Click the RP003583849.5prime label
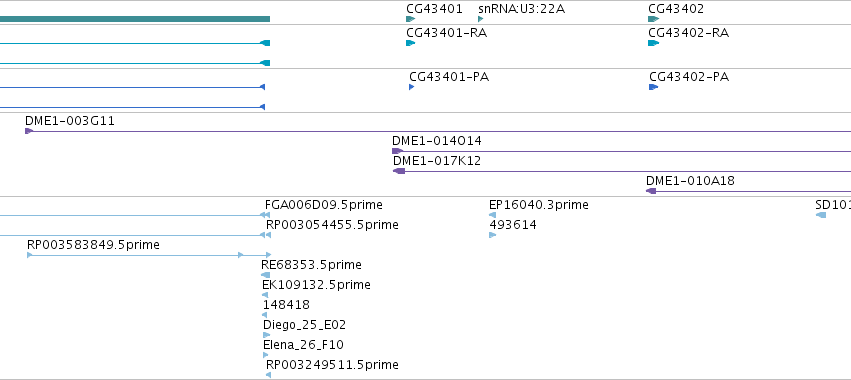Viewport: 851px width, 380px height. tap(93, 245)
